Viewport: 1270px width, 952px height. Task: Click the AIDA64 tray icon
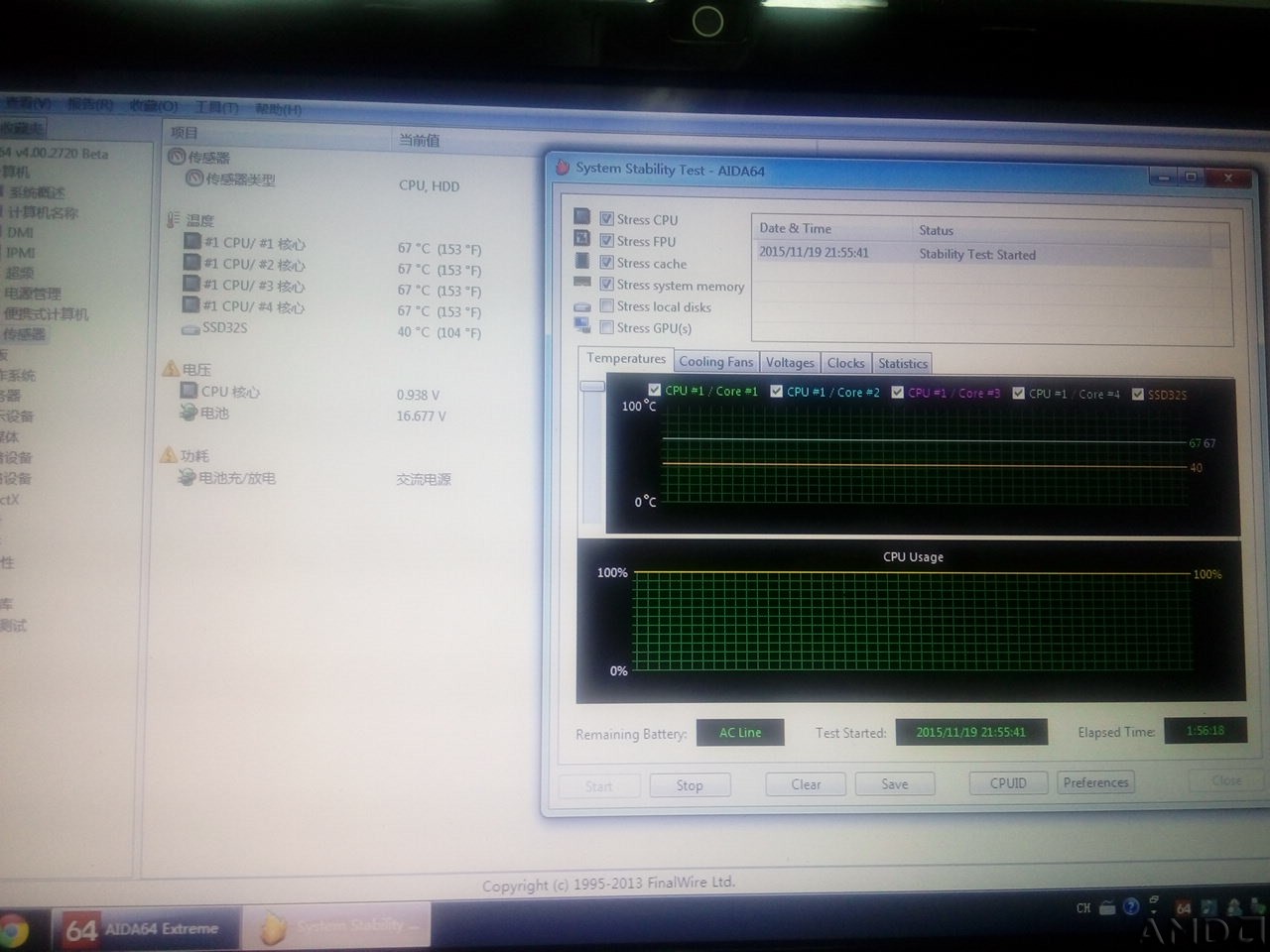click(x=1183, y=906)
